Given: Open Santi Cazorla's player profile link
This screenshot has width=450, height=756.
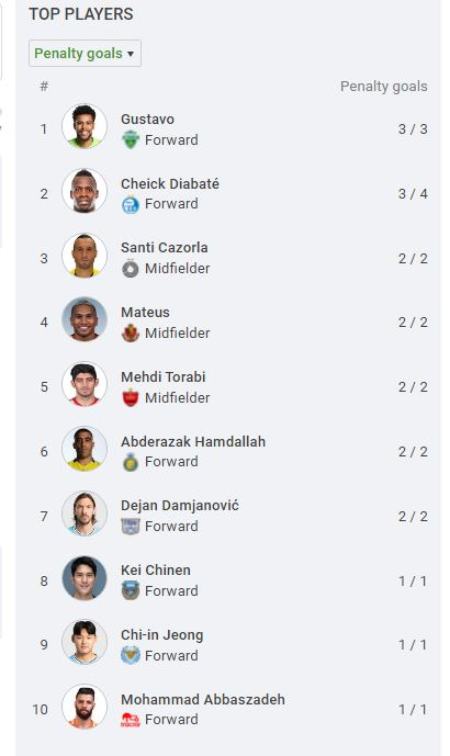Looking at the screenshot, I should click(x=164, y=248).
